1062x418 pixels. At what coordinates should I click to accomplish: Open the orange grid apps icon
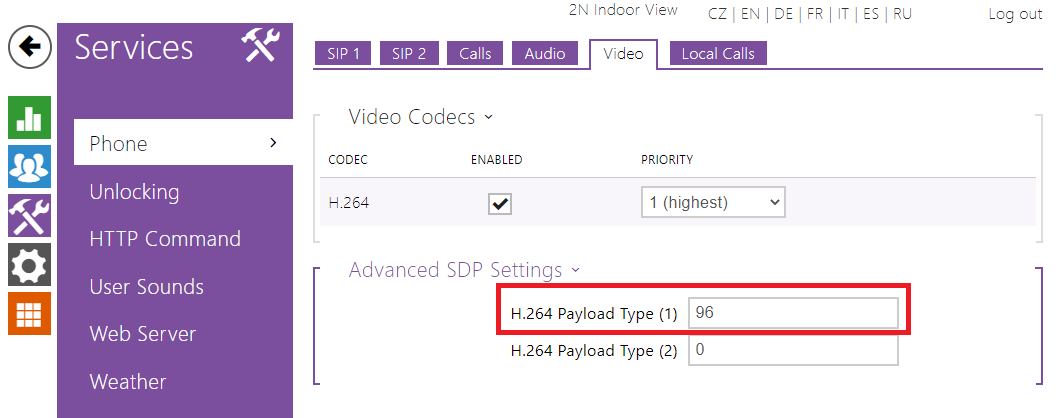pyautogui.click(x=29, y=314)
